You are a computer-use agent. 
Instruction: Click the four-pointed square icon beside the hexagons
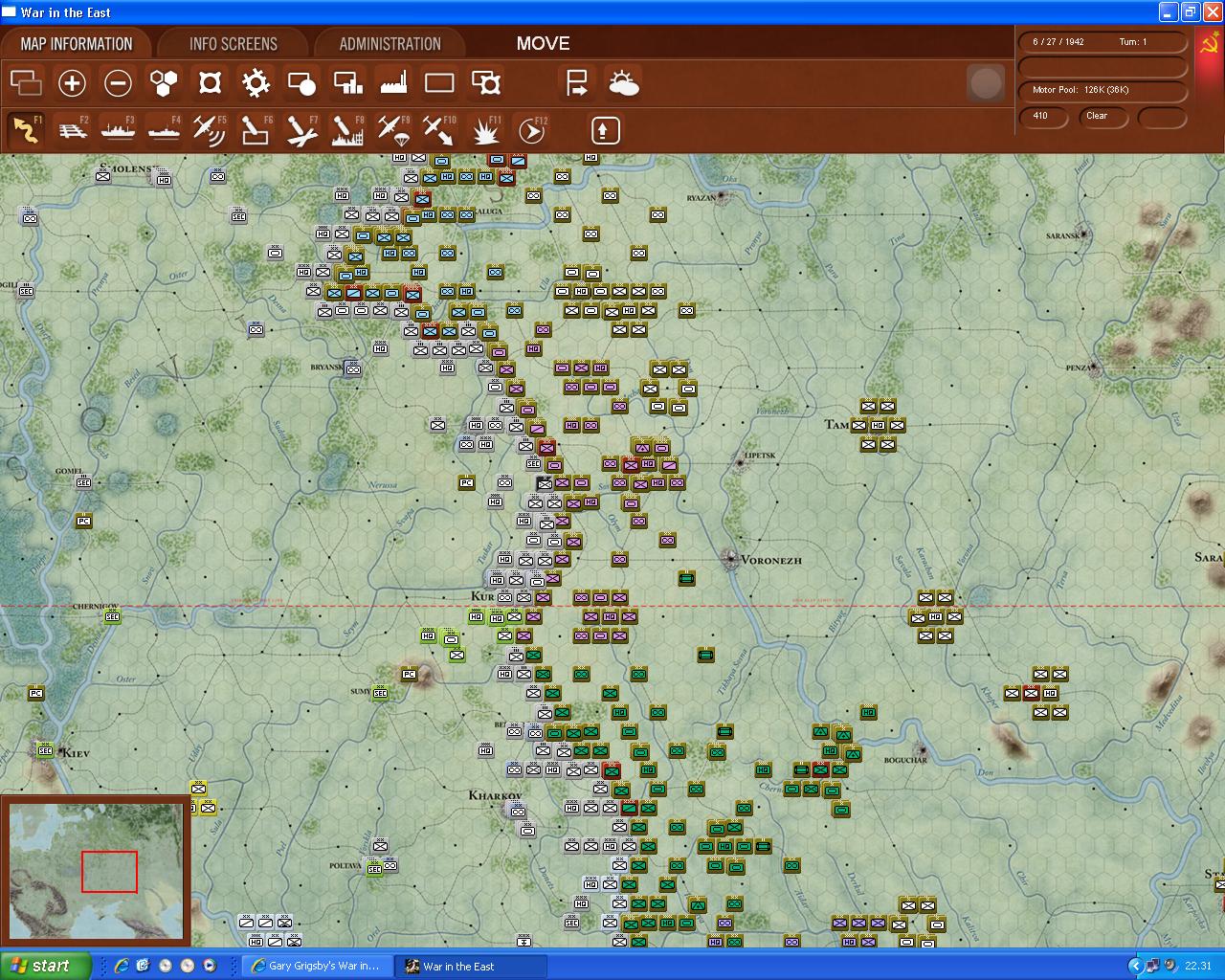210,83
